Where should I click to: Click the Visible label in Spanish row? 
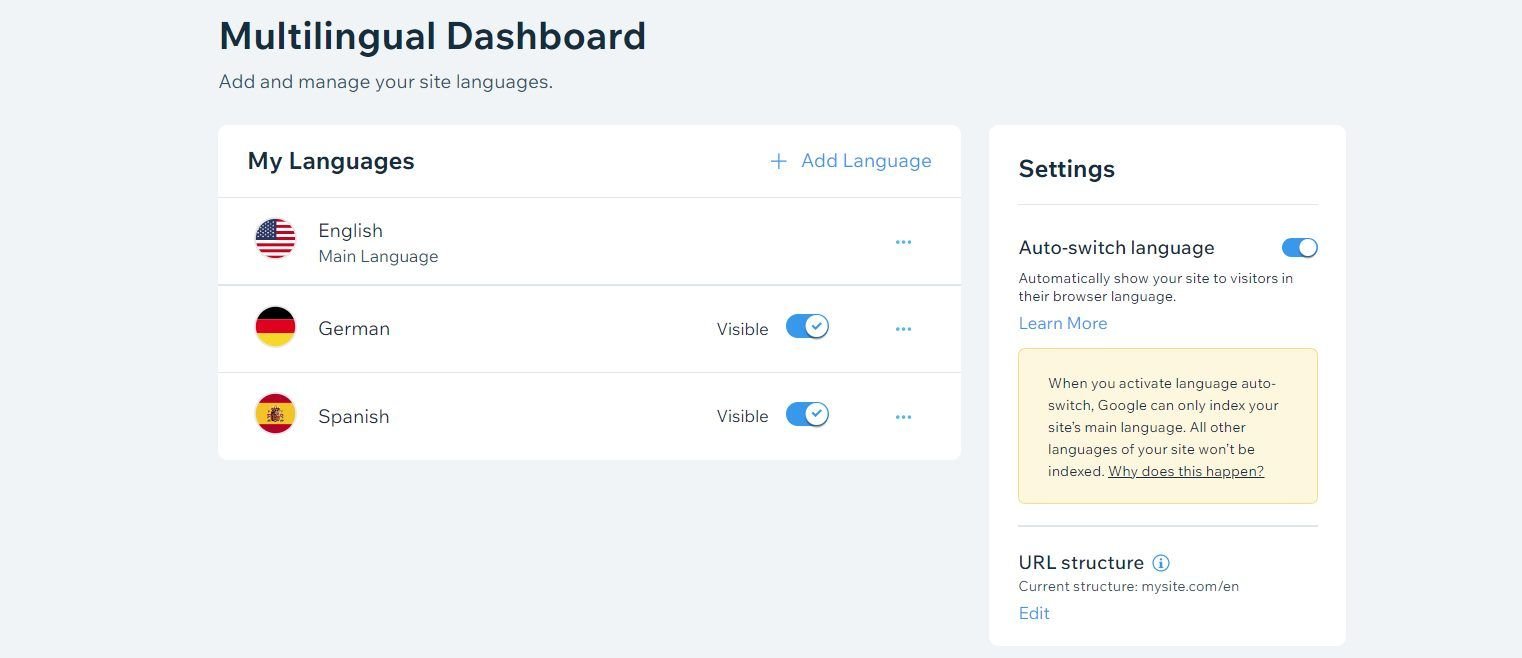pos(743,417)
